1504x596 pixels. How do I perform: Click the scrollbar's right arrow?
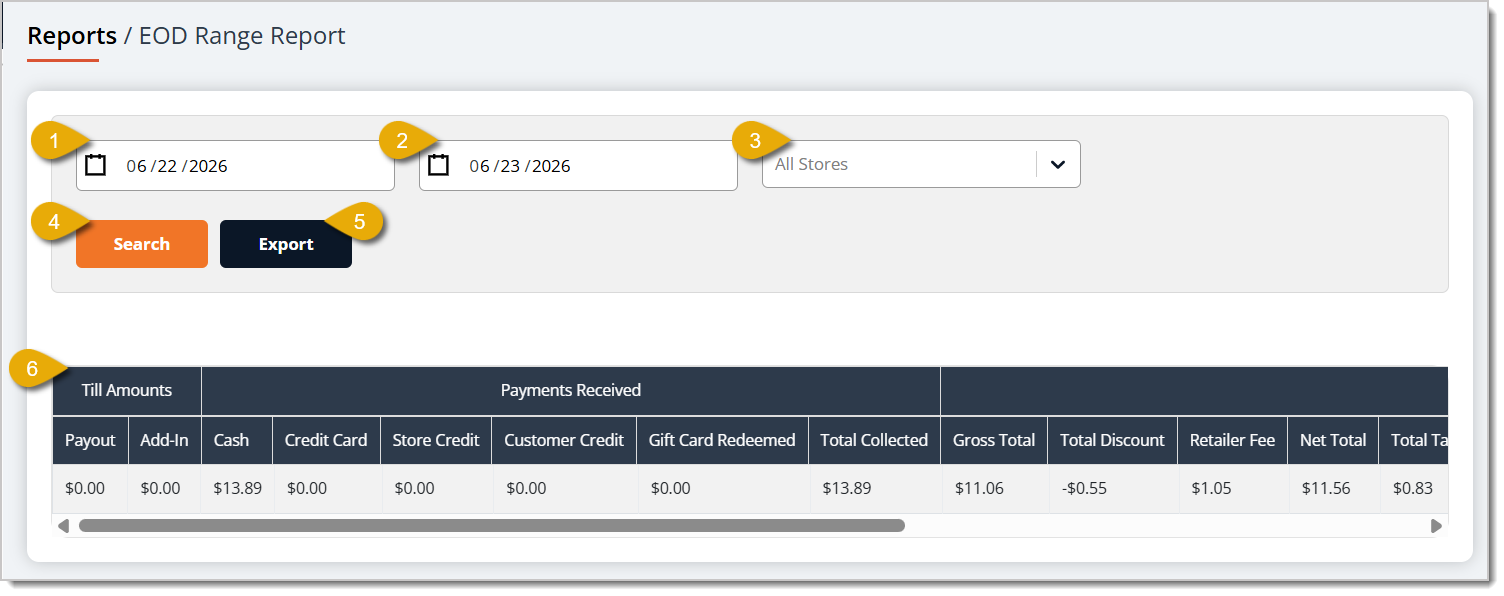pyautogui.click(x=1436, y=525)
